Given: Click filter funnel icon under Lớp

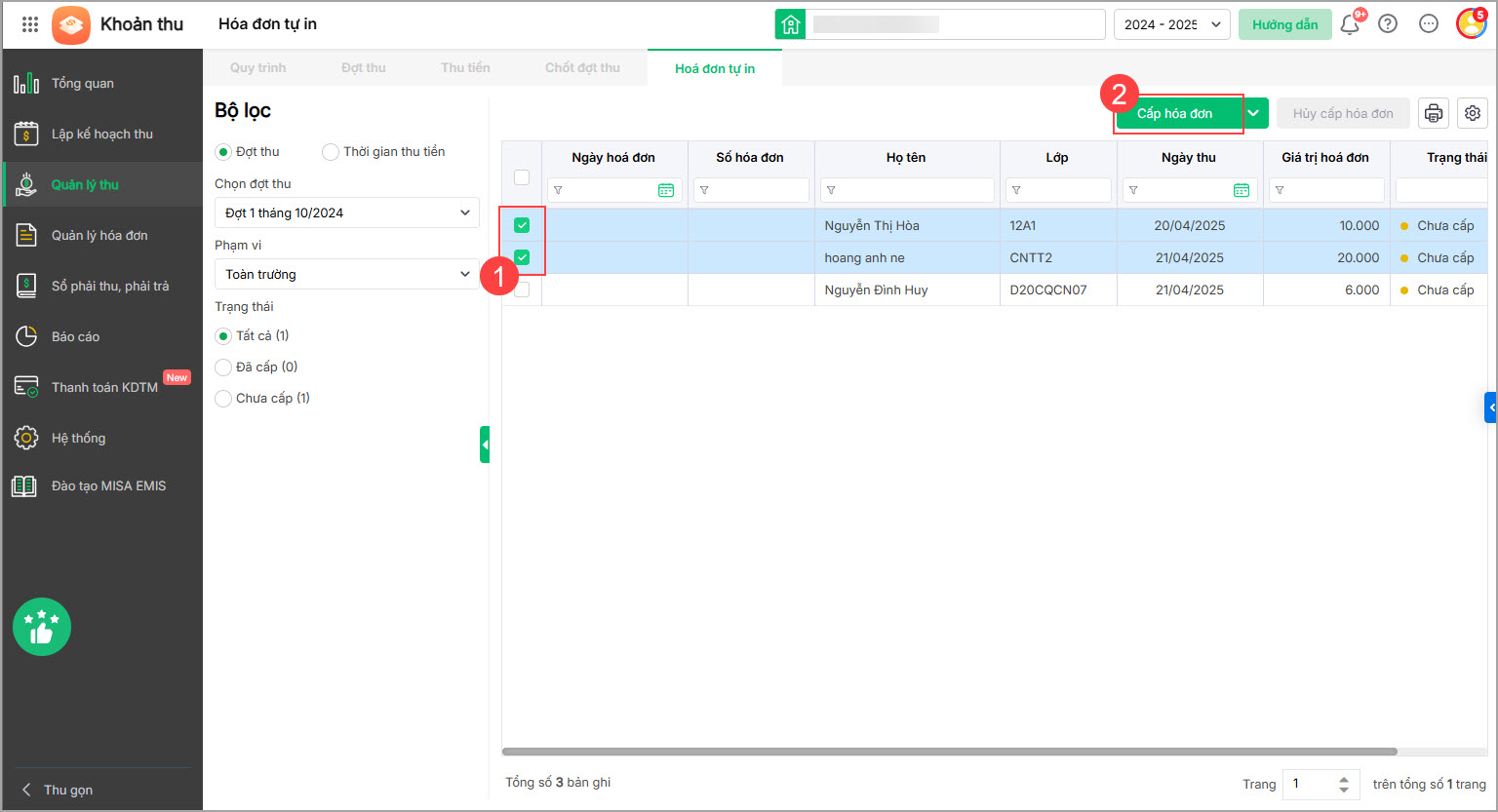Looking at the screenshot, I should pos(1016,190).
